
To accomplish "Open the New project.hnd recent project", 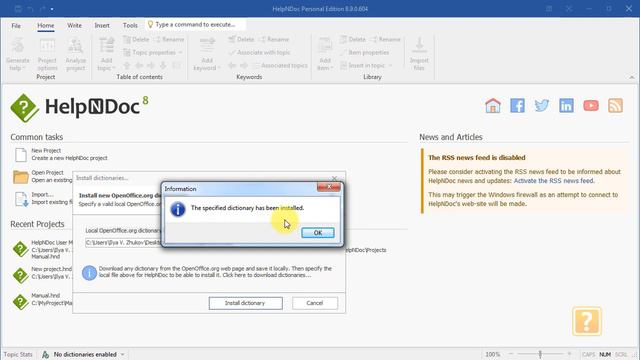I will [42, 273].
